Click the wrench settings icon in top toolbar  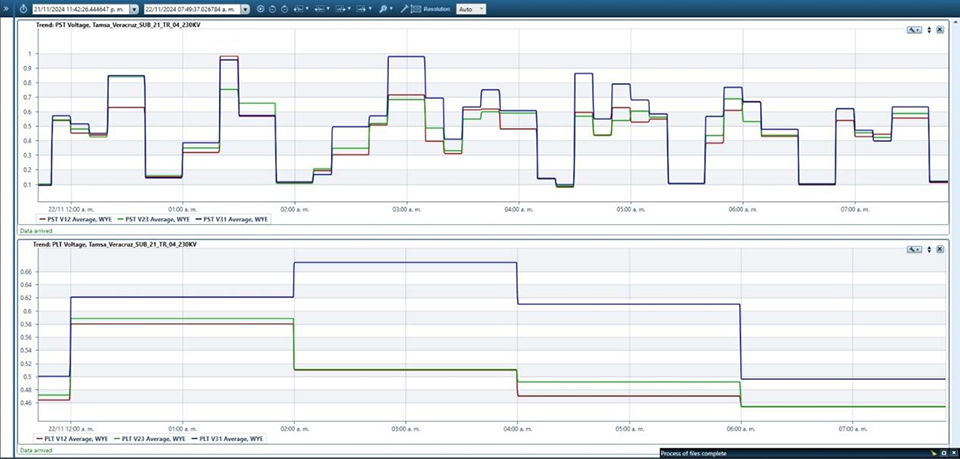404,8
